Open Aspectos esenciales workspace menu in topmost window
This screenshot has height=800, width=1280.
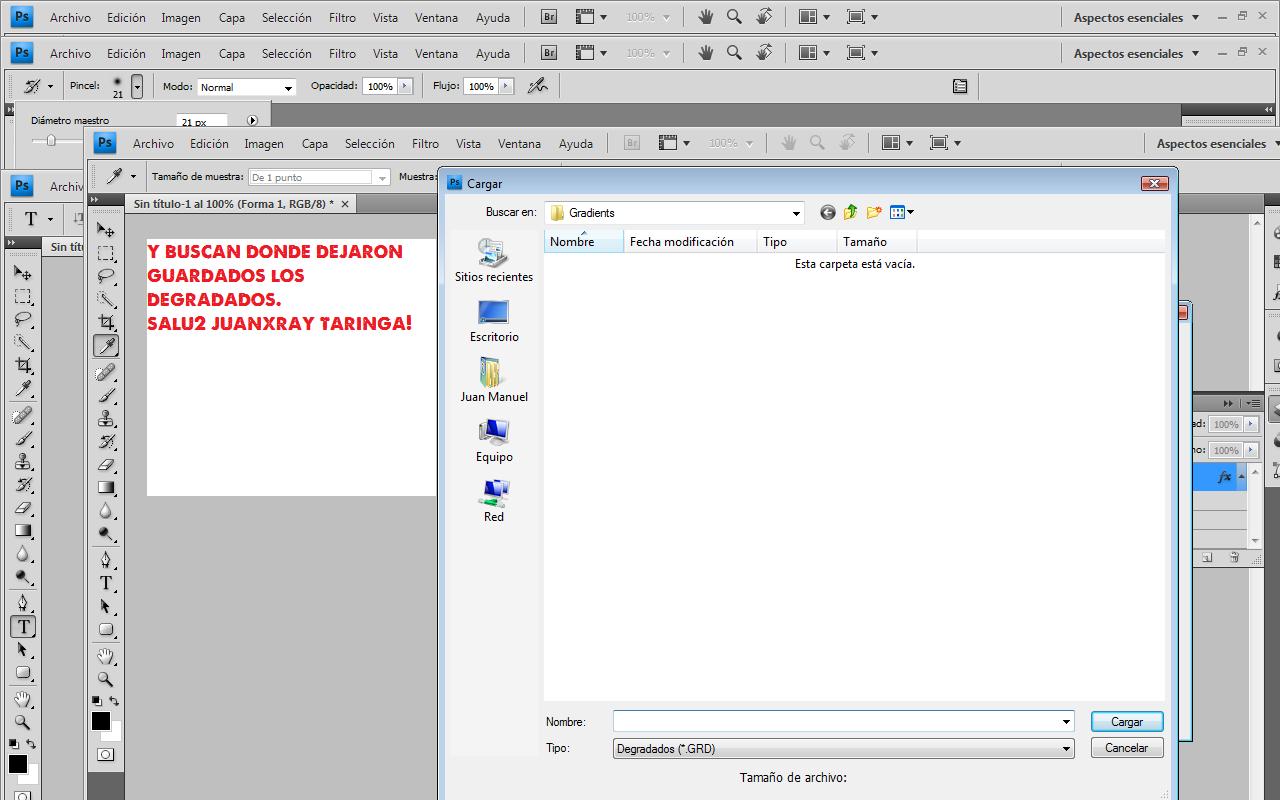point(1135,17)
